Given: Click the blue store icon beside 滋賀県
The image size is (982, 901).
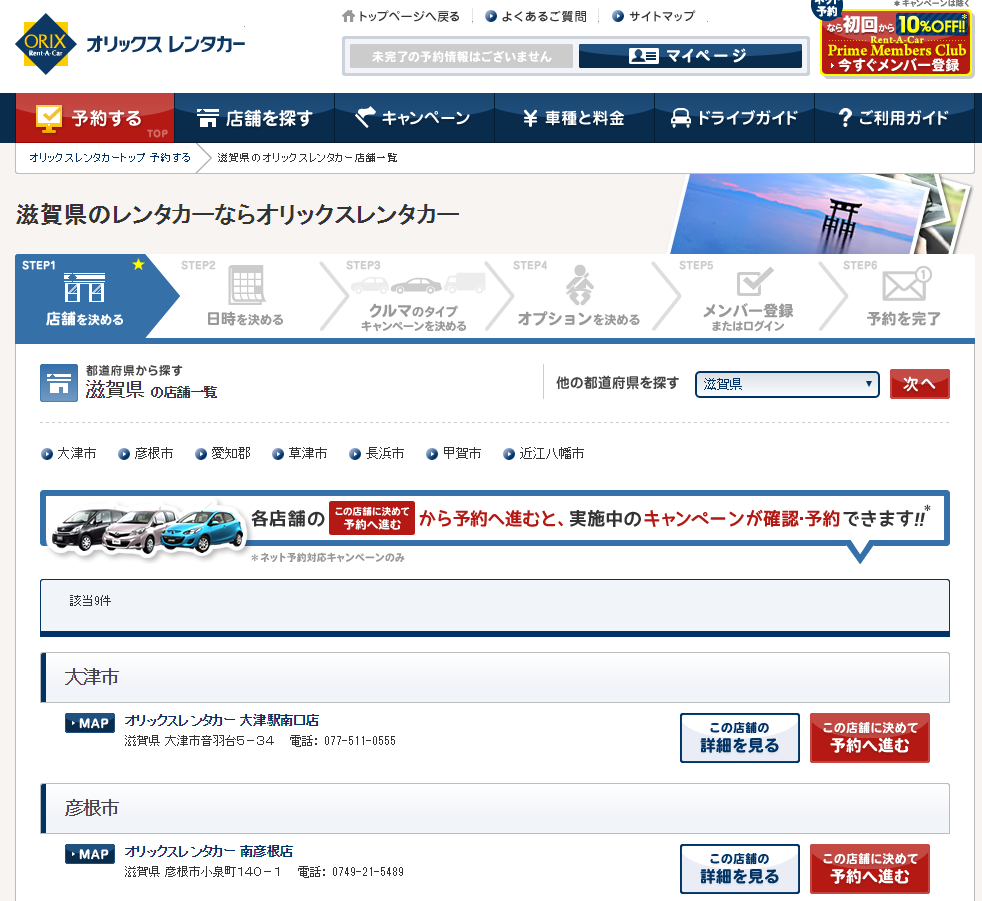Looking at the screenshot, I should tap(58, 383).
